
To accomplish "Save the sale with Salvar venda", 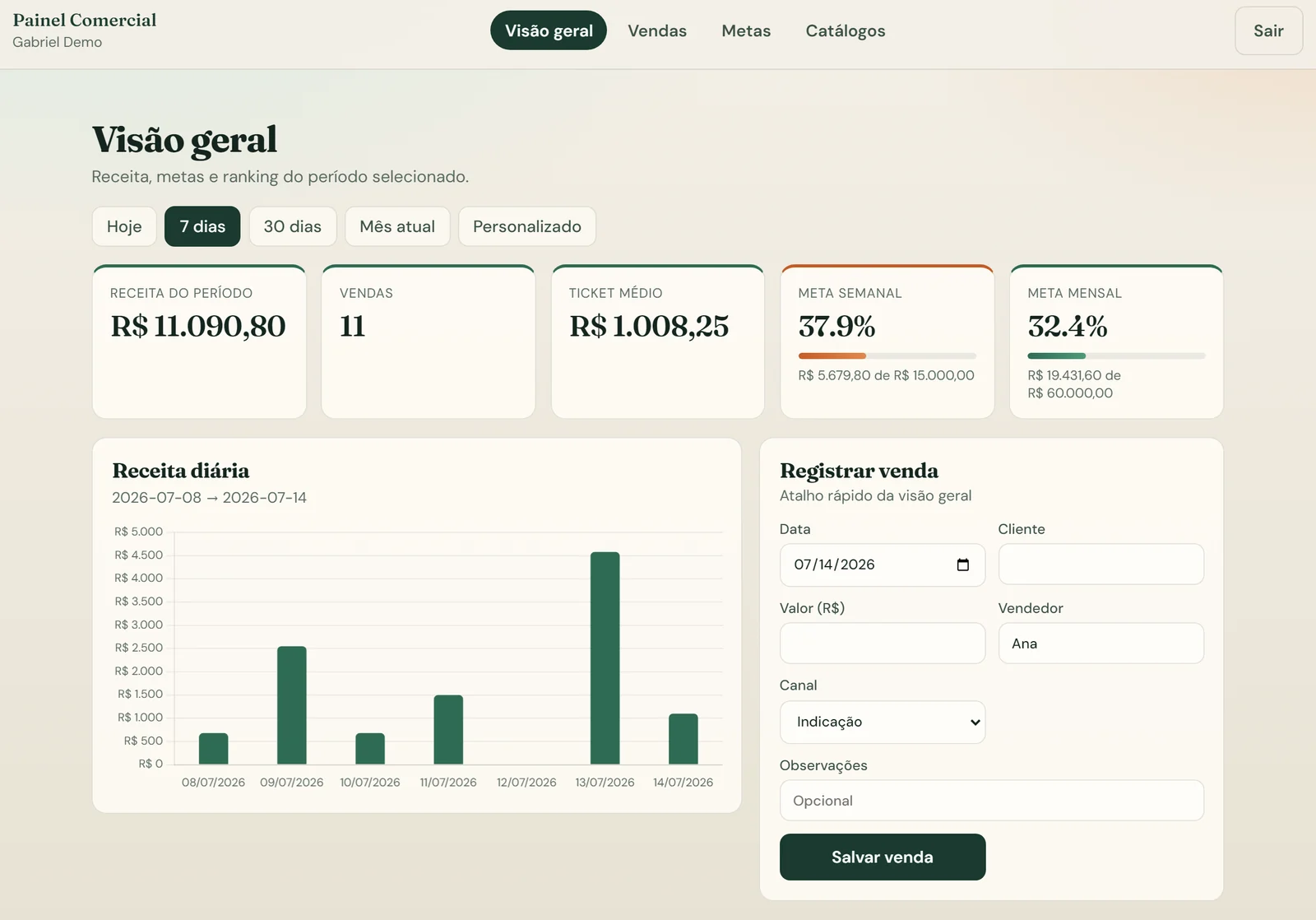I will point(882,857).
